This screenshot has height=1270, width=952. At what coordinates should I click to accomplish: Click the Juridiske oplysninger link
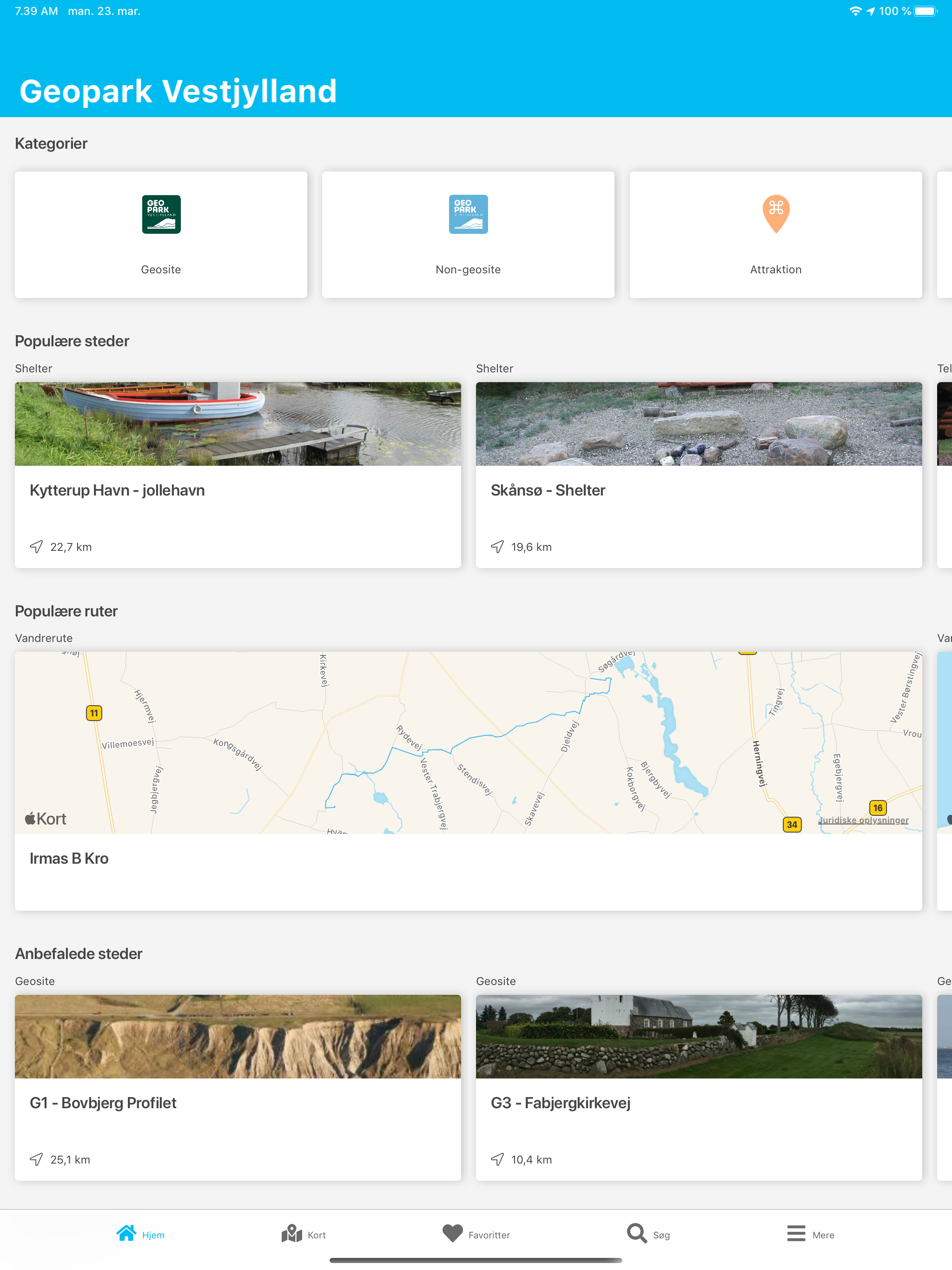click(863, 820)
